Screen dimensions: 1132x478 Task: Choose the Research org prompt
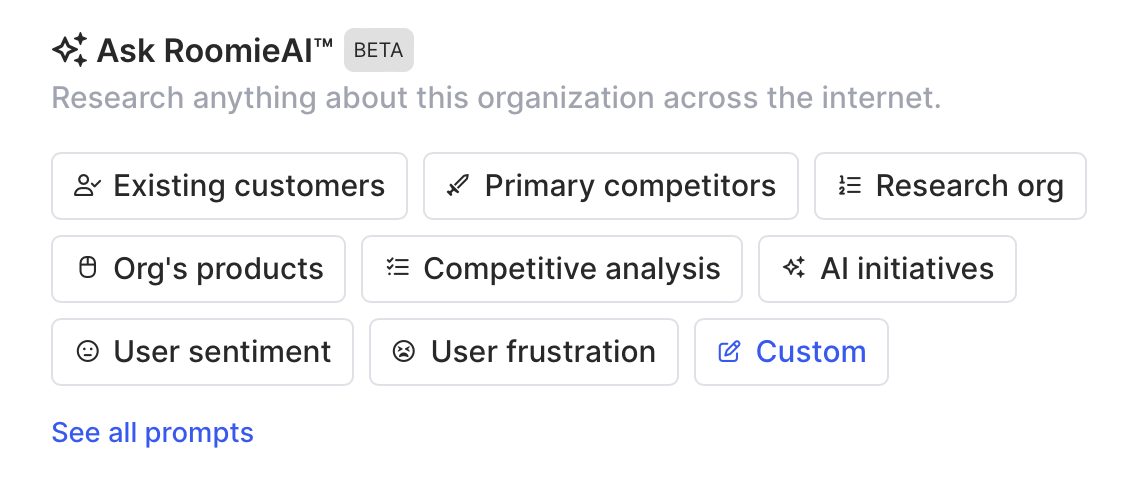click(950, 186)
